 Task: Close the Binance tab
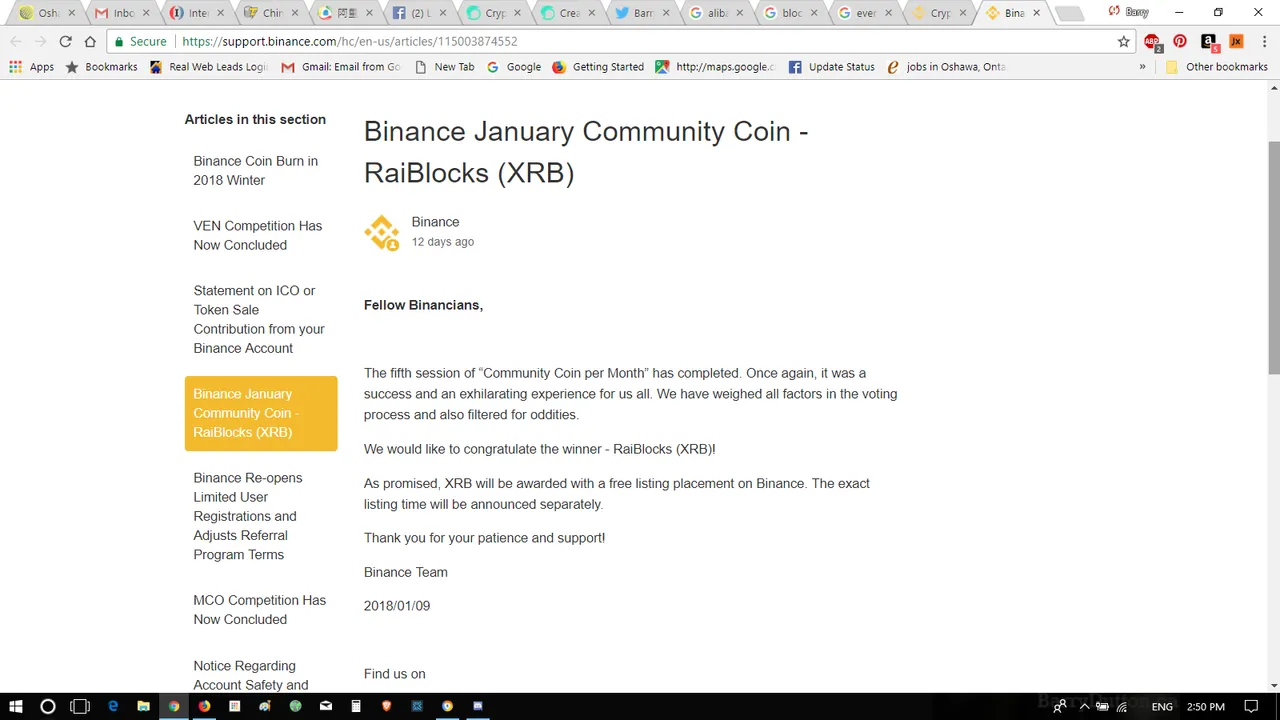[1036, 13]
